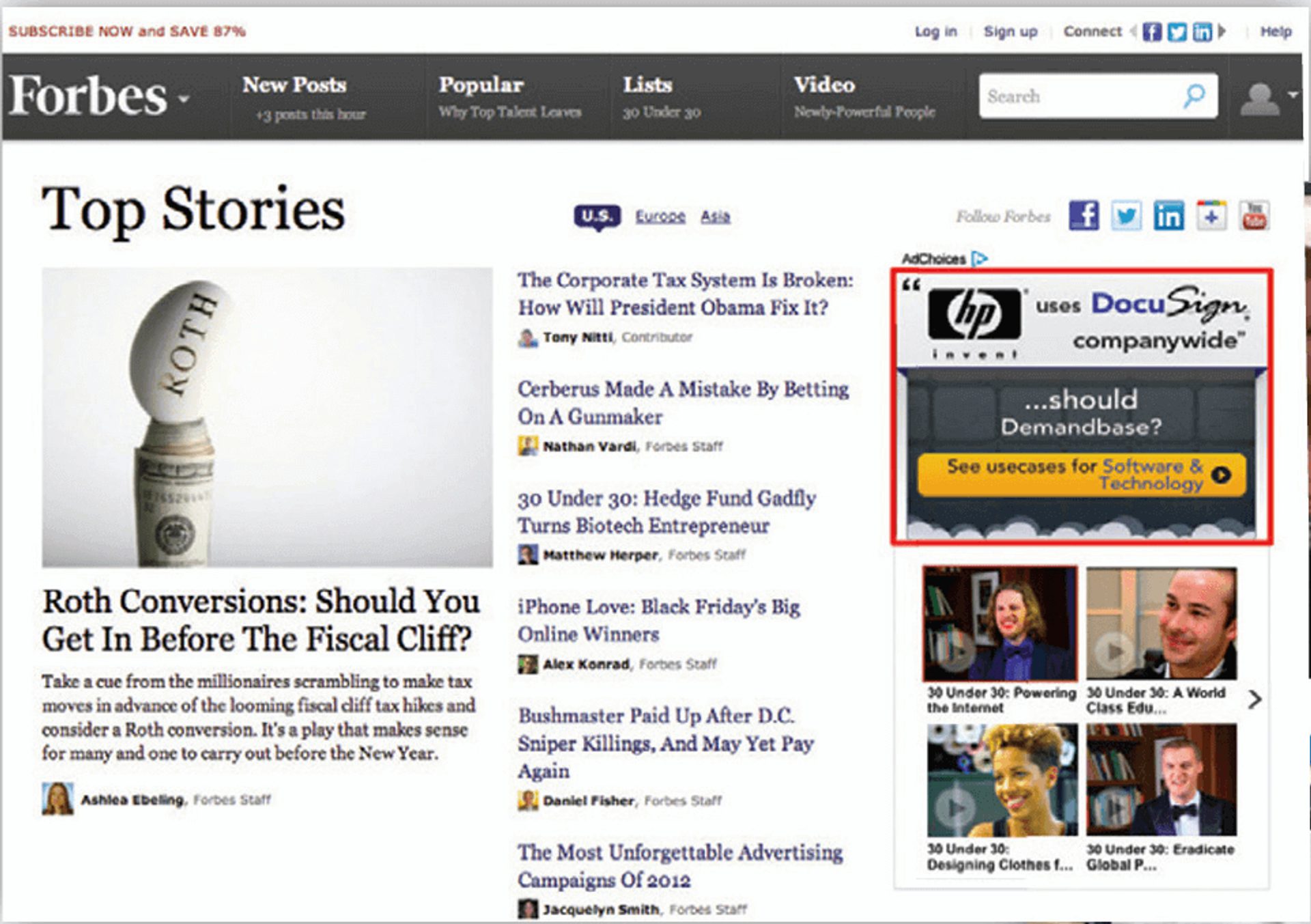Open the Forbes YouTube channel icon
This screenshot has width=1311, height=924.
pyautogui.click(x=1254, y=216)
